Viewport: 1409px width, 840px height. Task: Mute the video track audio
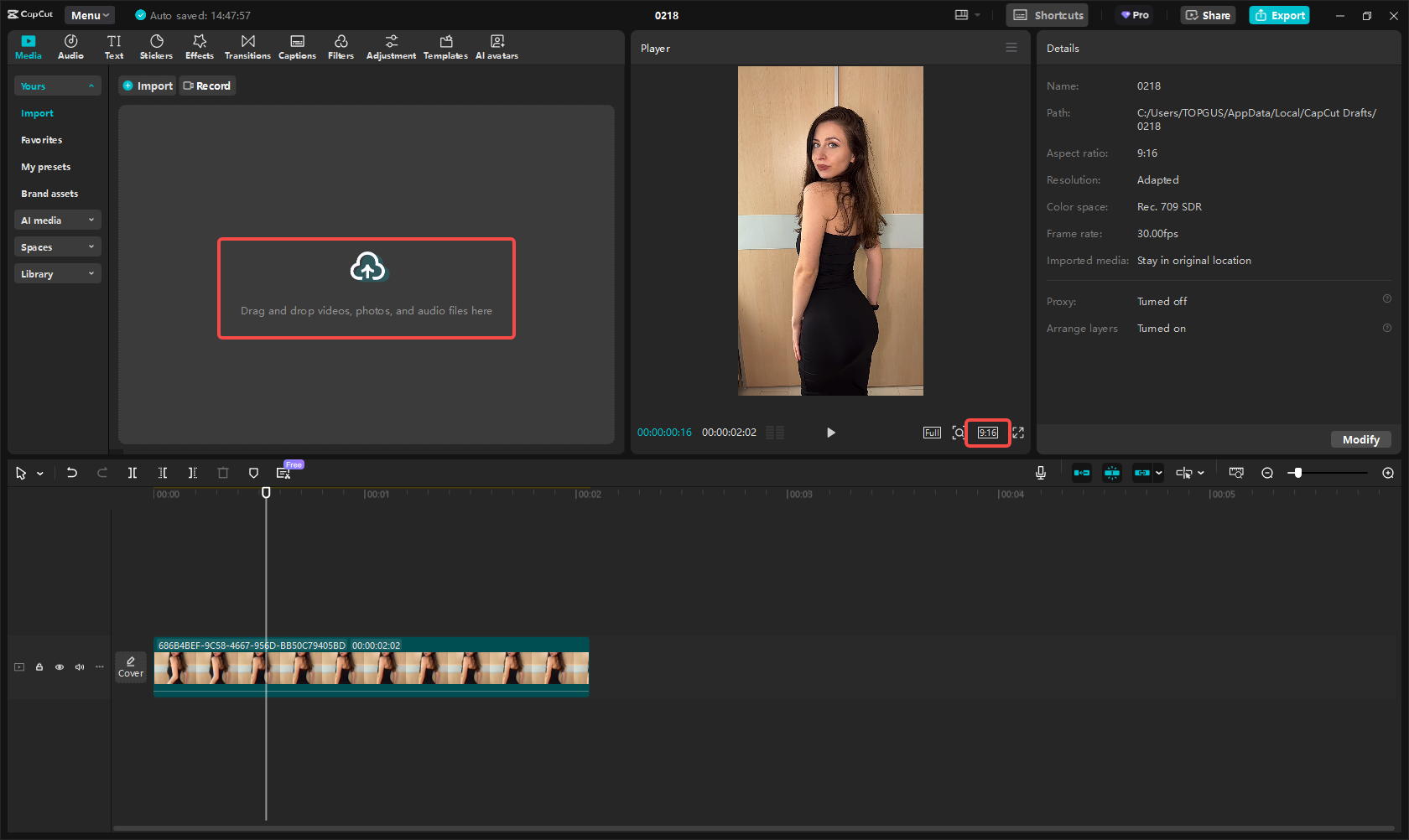click(80, 667)
